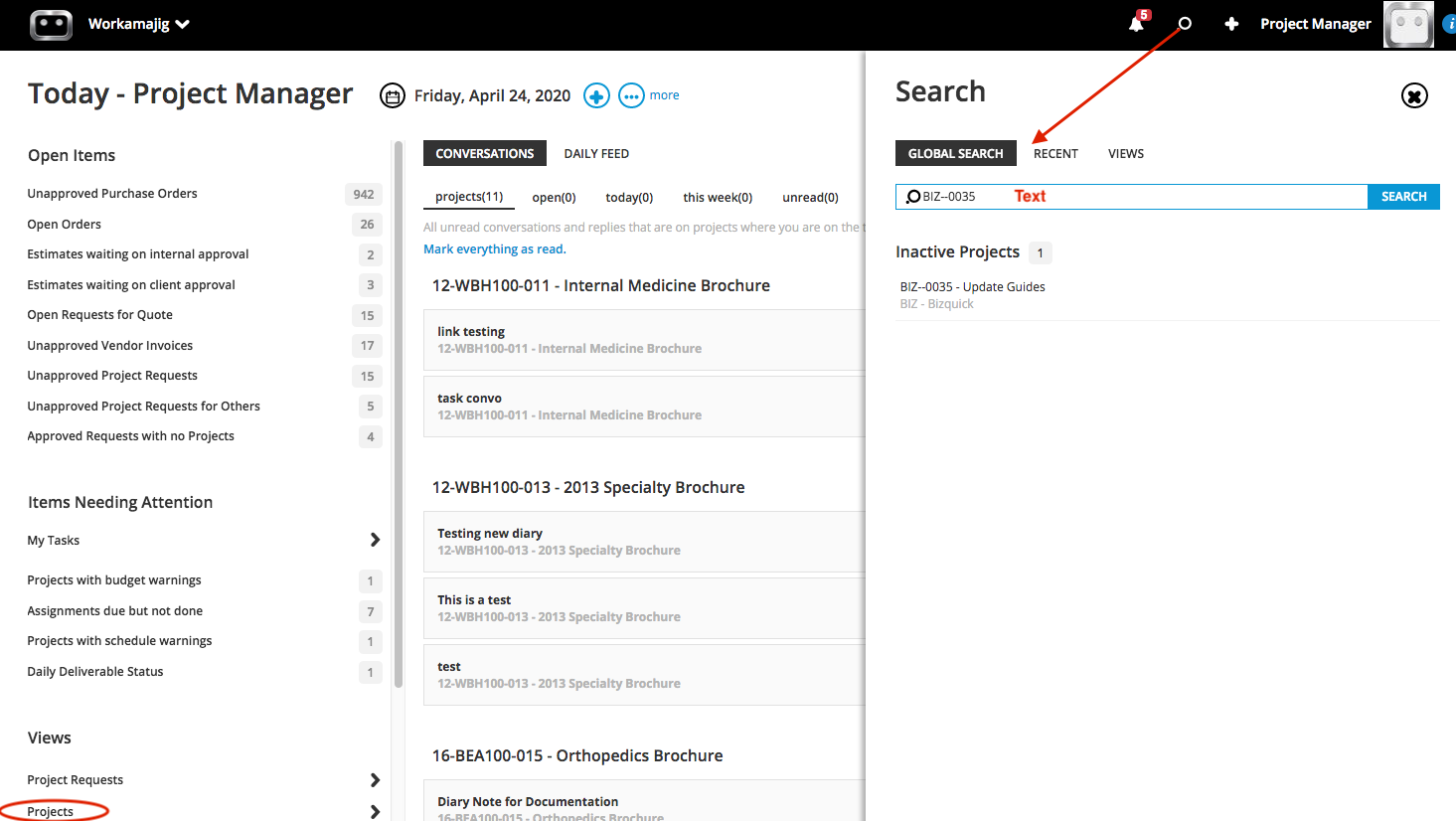Open Assignments due but not done
The width and height of the screenshot is (1456, 821).
115,611
